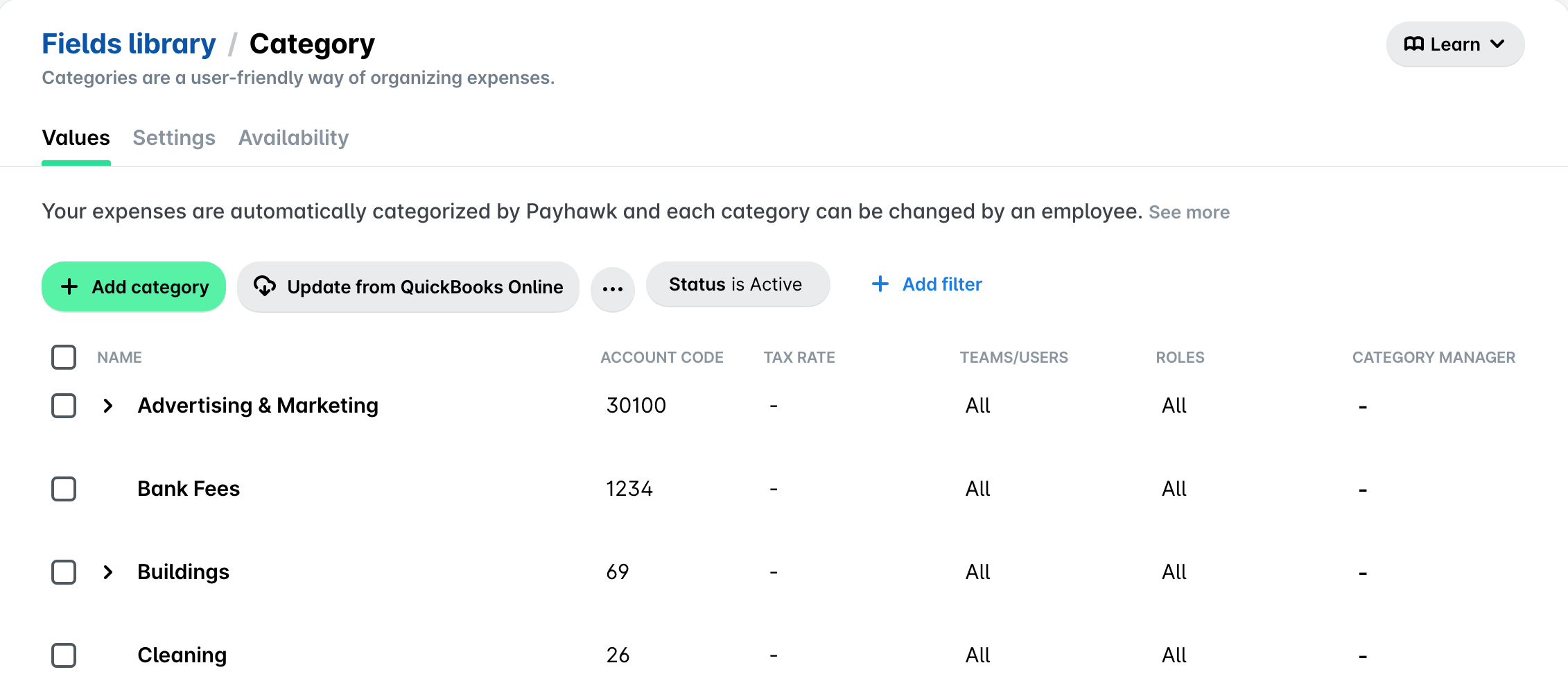Click plus icon beside Add filter
This screenshot has width=1568, height=697.
[x=880, y=284]
